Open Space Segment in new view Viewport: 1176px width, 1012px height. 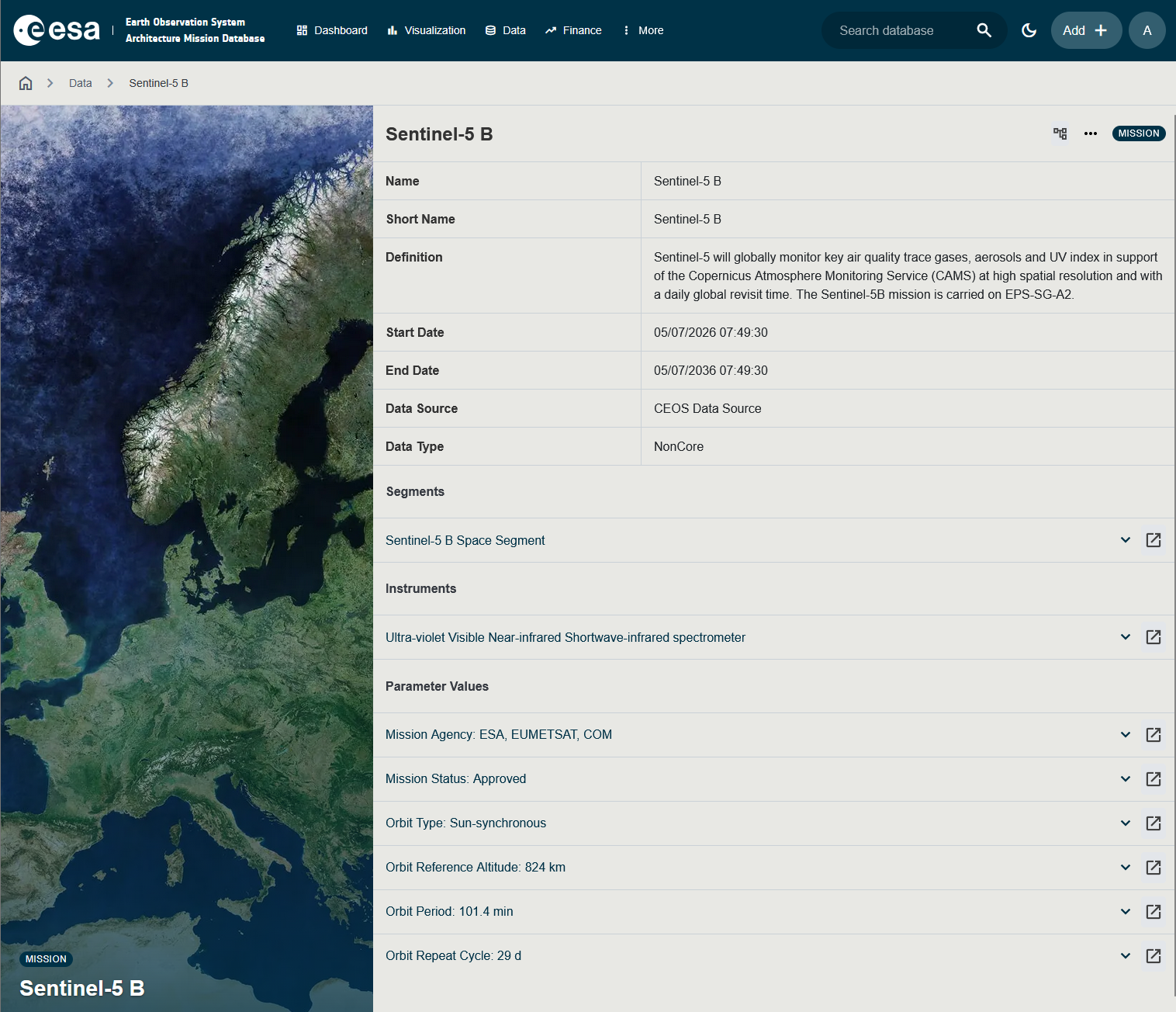tap(1154, 540)
